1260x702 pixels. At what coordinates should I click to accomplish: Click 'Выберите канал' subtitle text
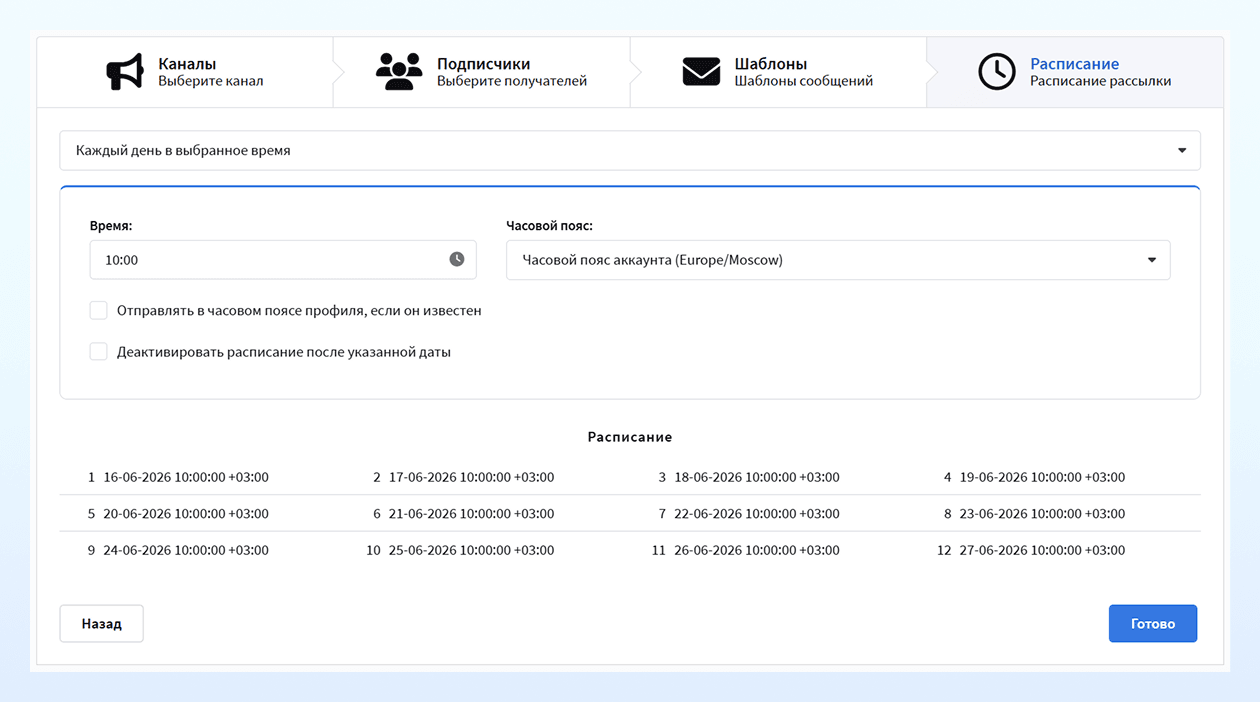pos(211,81)
